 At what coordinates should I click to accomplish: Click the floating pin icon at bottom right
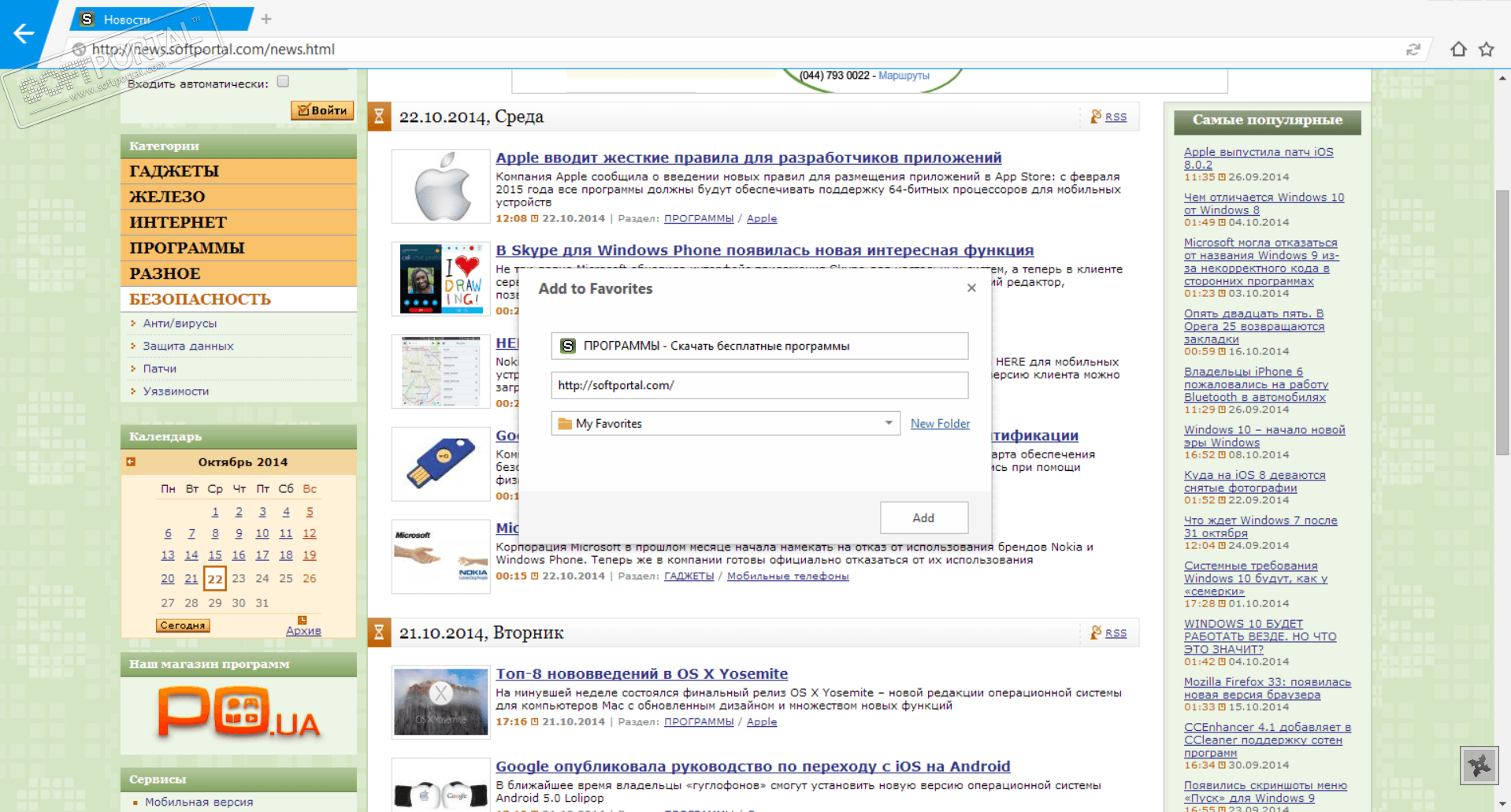tap(1479, 766)
